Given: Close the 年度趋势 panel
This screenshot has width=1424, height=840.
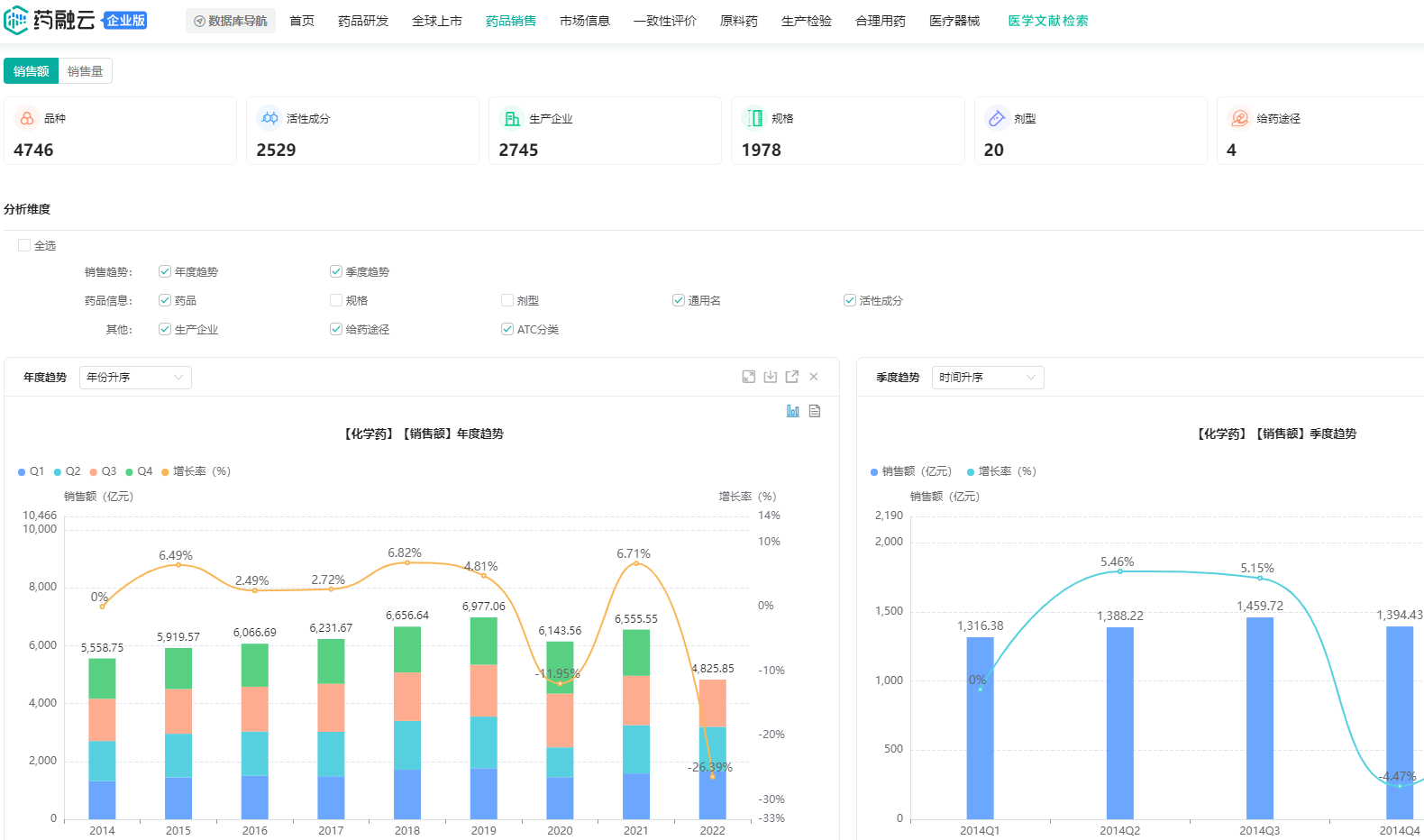Looking at the screenshot, I should point(813,377).
